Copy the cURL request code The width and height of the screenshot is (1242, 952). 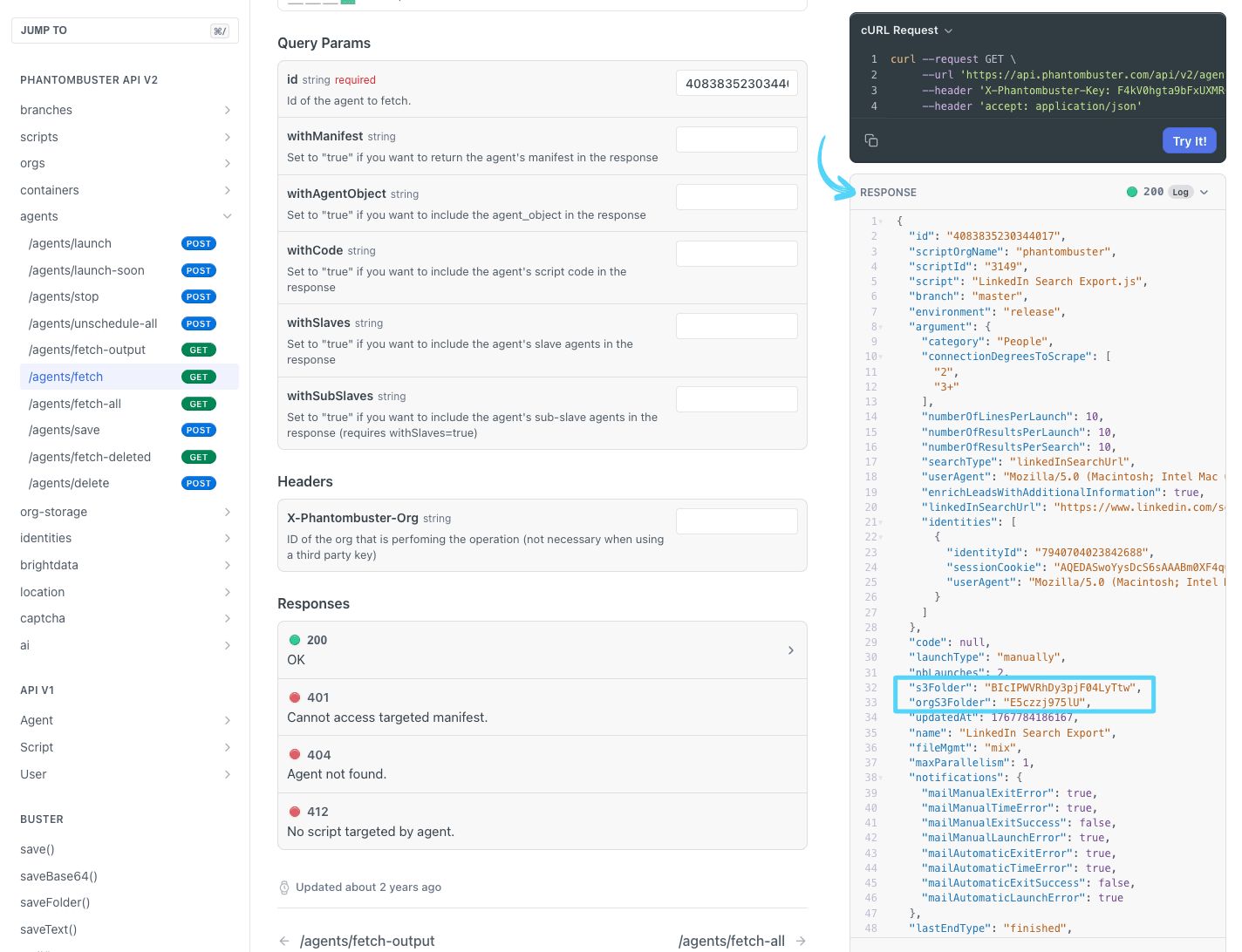[871, 139]
